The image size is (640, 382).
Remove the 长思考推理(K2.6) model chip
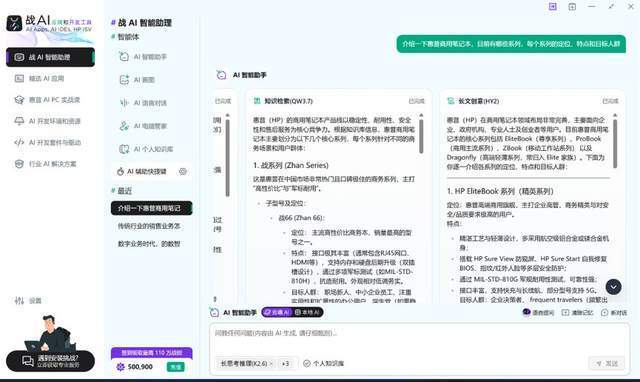click(271, 363)
